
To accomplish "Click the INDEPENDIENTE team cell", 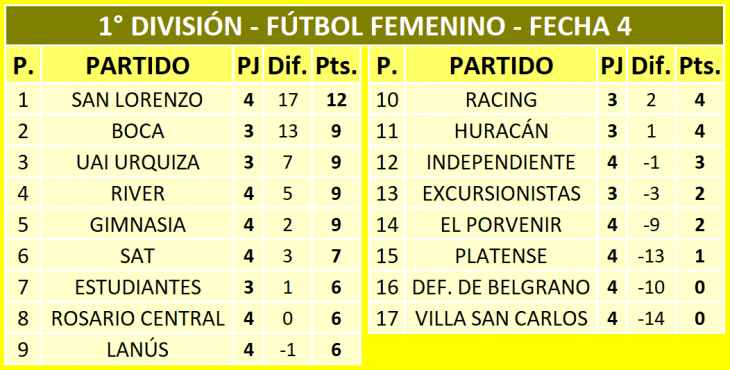I will click(501, 162).
